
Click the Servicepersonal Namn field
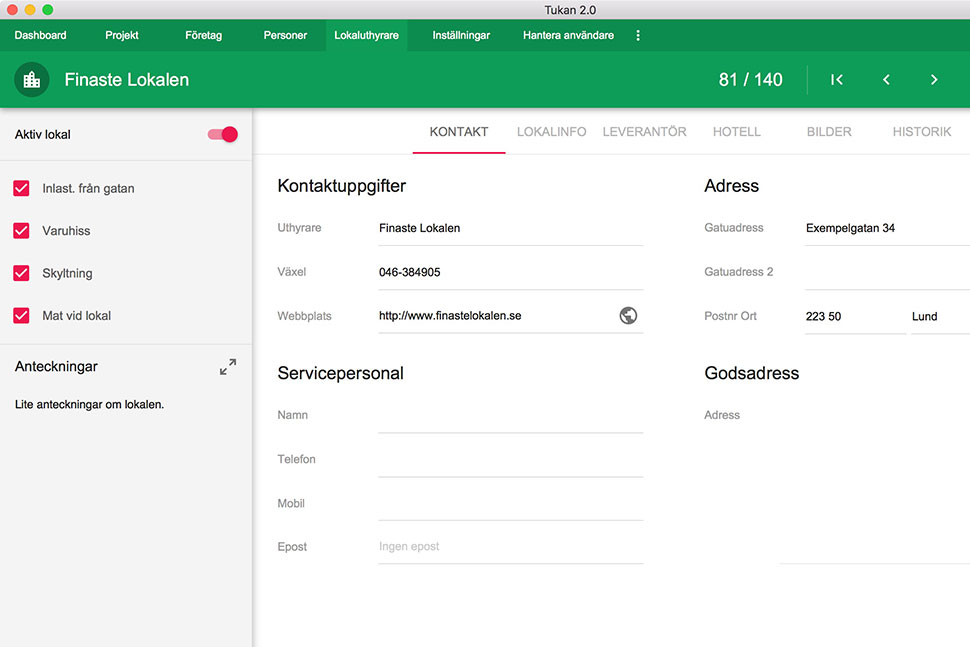pyautogui.click(x=511, y=416)
